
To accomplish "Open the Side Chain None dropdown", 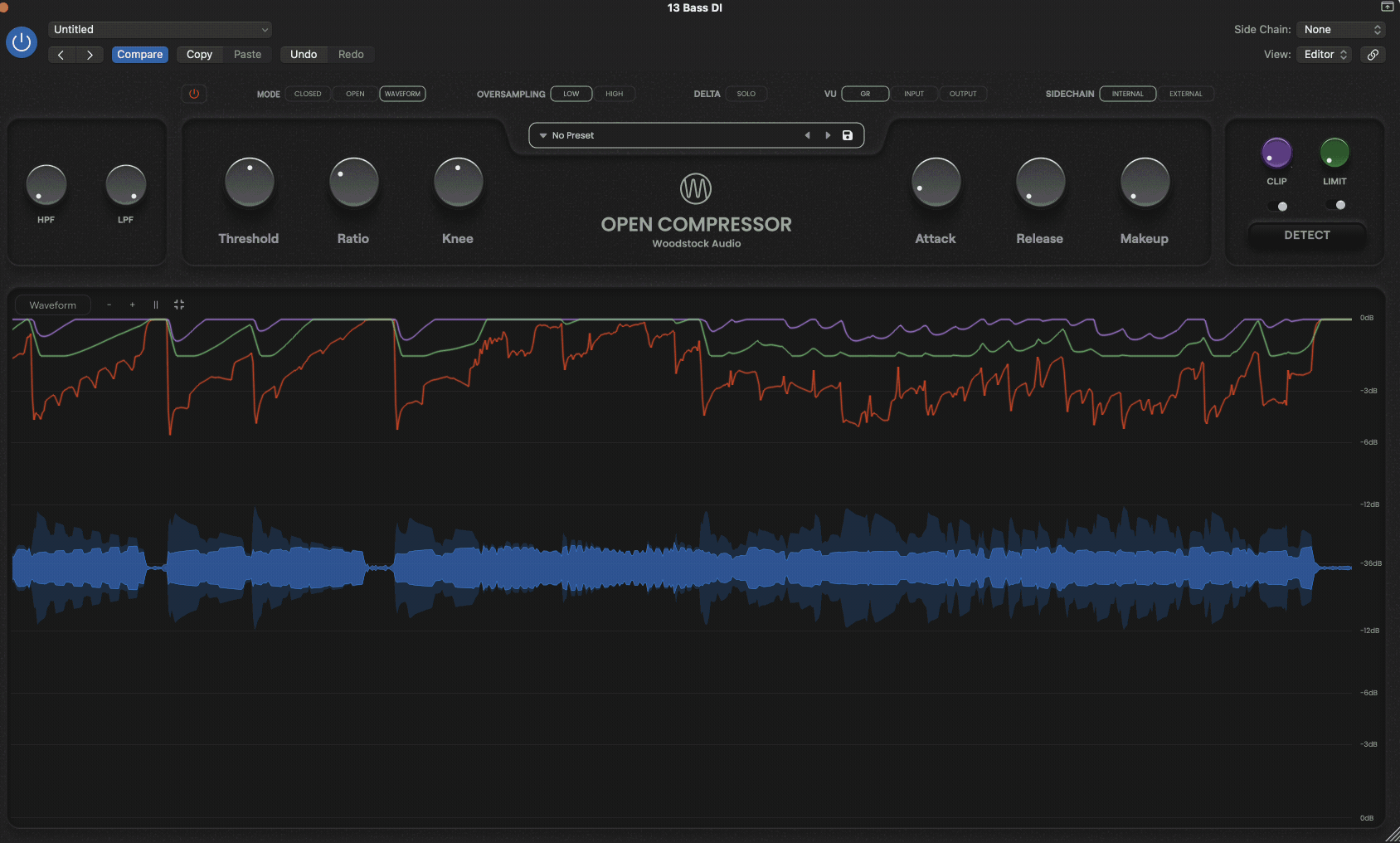I will tap(1340, 30).
